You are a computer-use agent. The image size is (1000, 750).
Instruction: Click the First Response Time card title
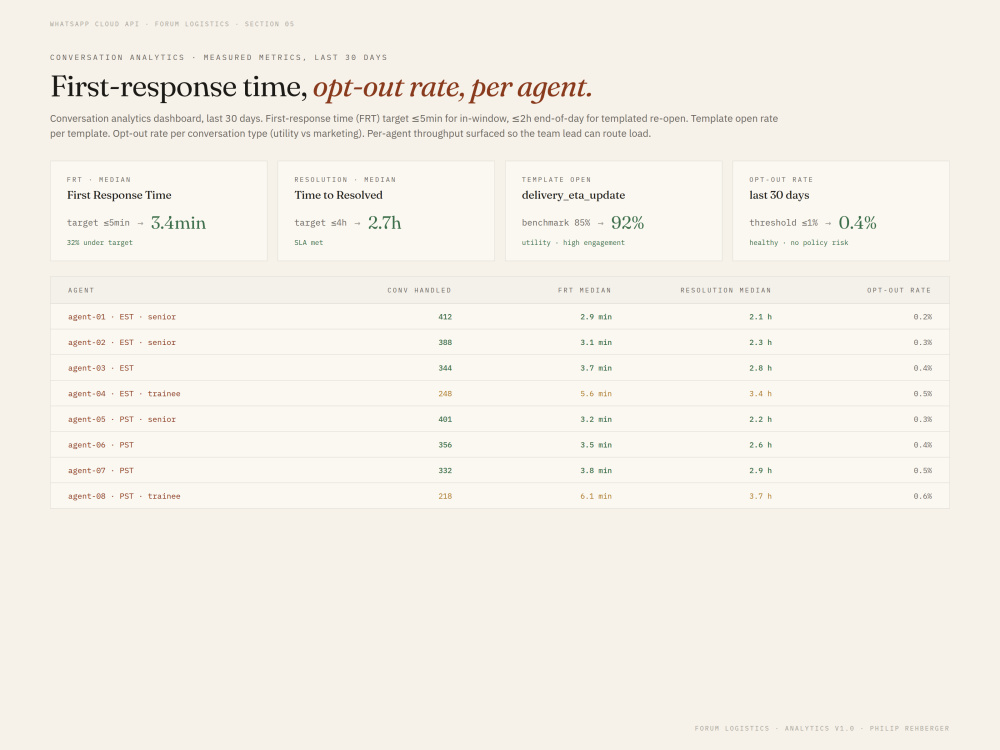(119, 195)
